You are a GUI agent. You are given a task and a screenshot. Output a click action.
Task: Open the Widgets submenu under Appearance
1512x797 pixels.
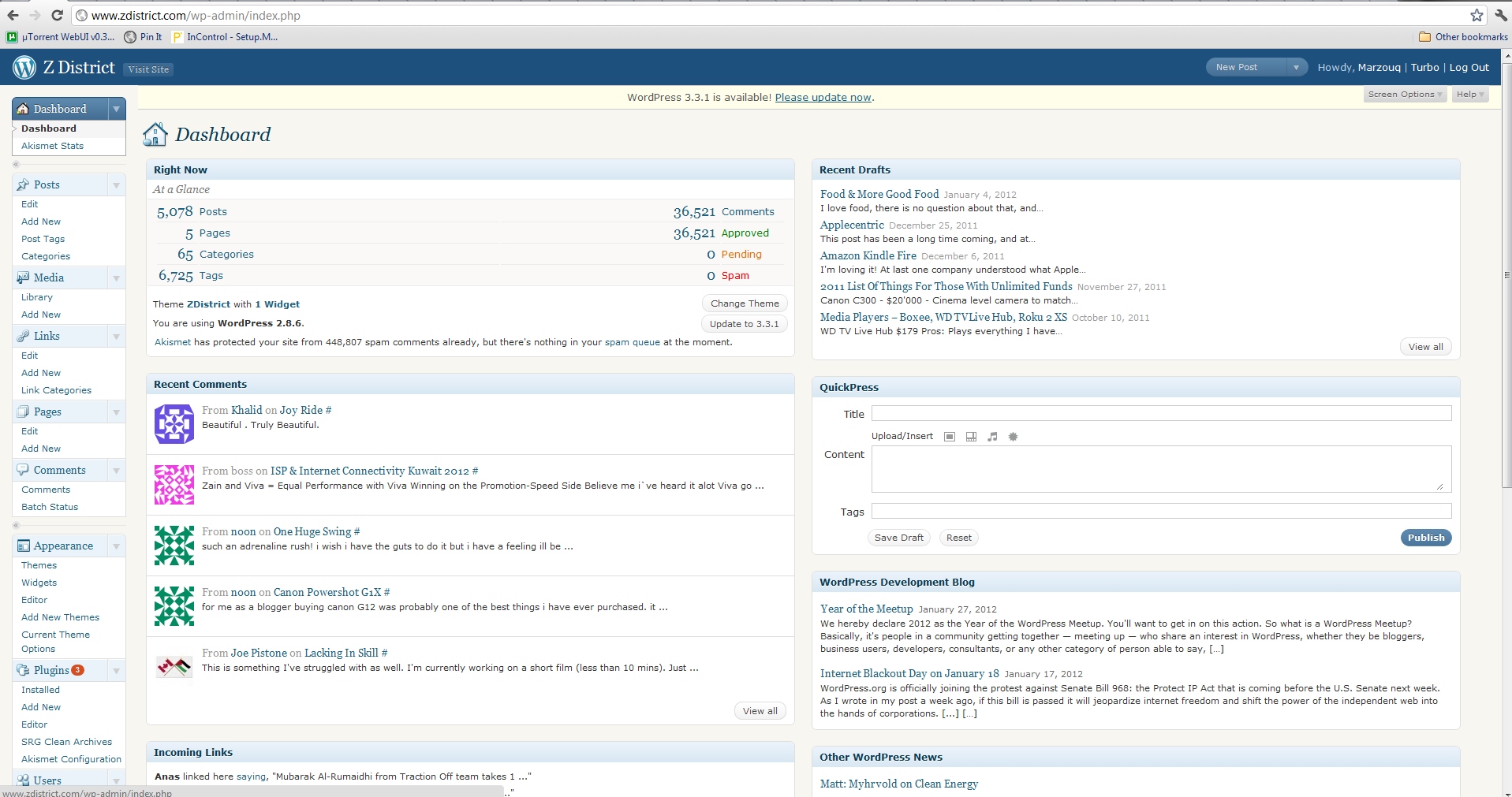[39, 583]
